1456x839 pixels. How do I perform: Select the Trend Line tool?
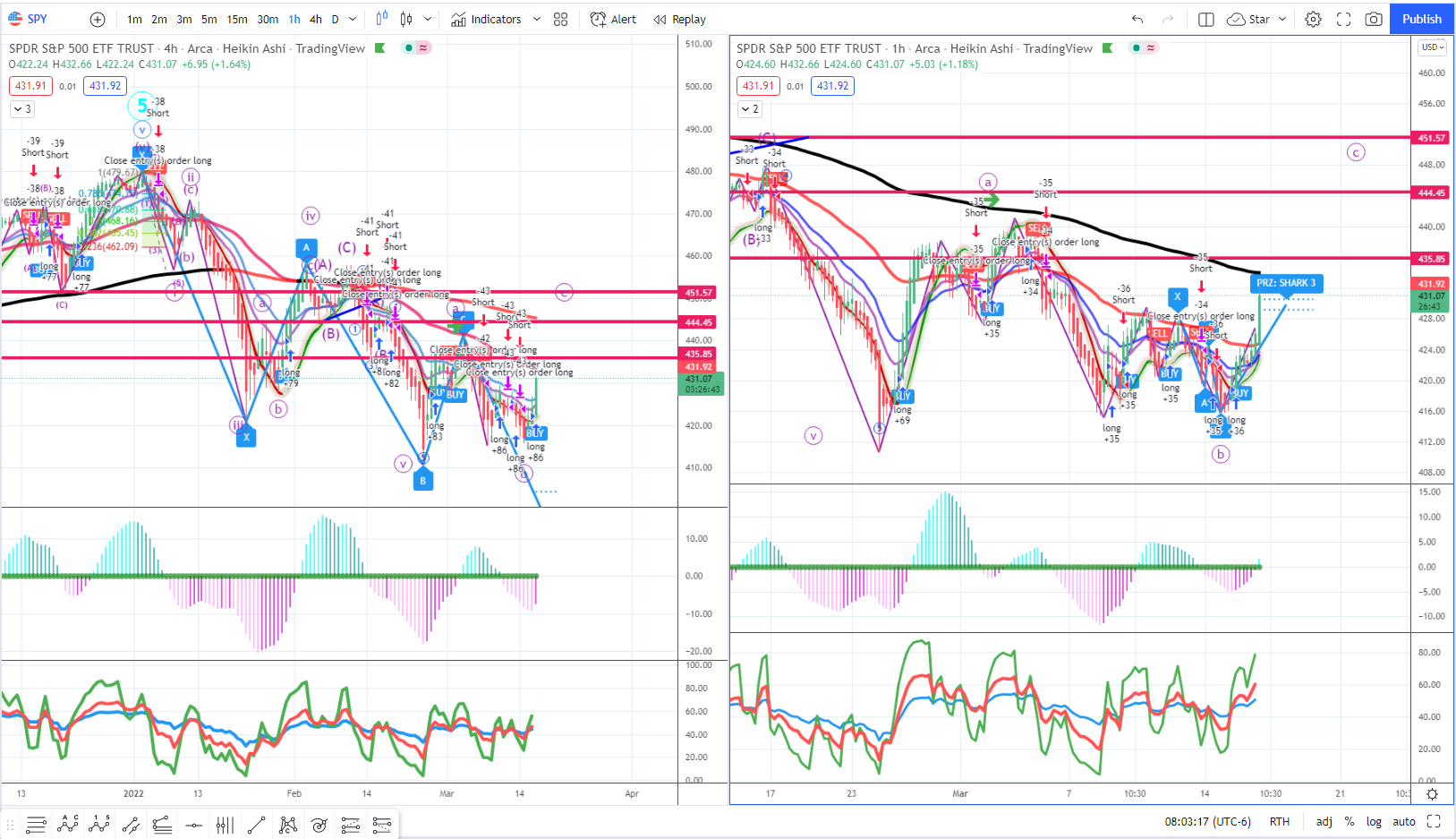coord(256,825)
